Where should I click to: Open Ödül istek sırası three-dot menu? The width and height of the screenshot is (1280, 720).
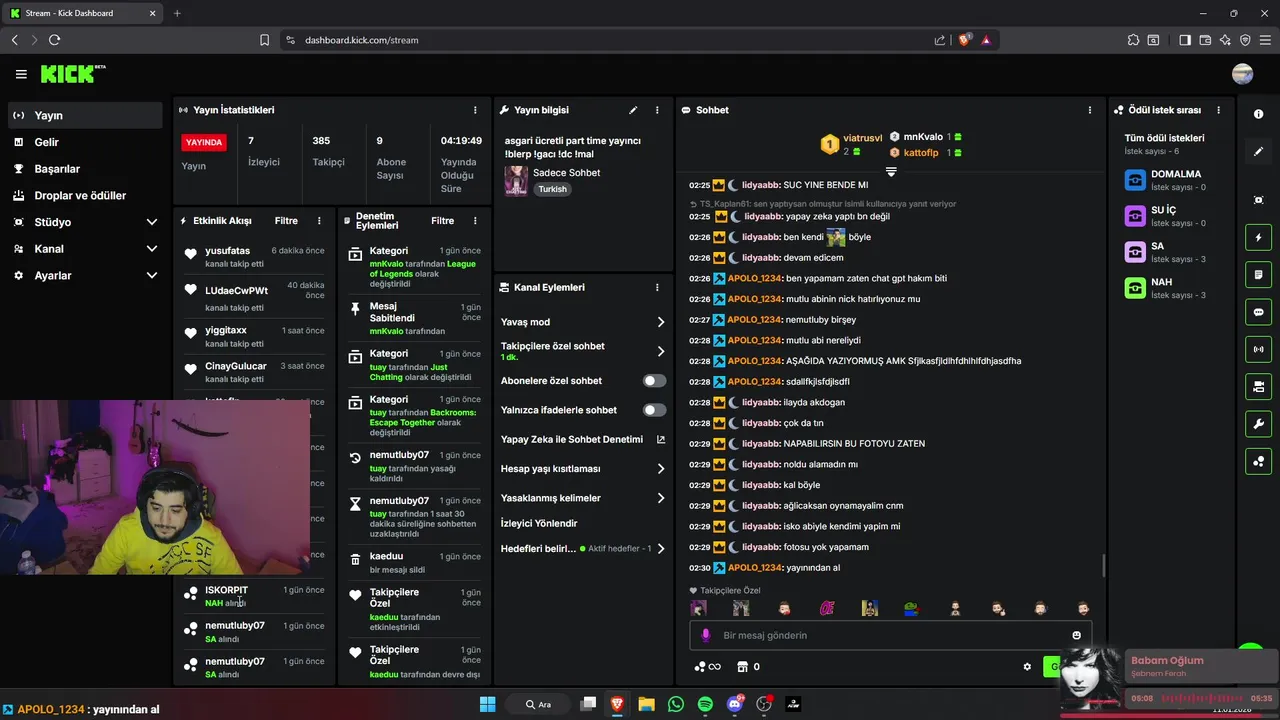tap(1218, 110)
